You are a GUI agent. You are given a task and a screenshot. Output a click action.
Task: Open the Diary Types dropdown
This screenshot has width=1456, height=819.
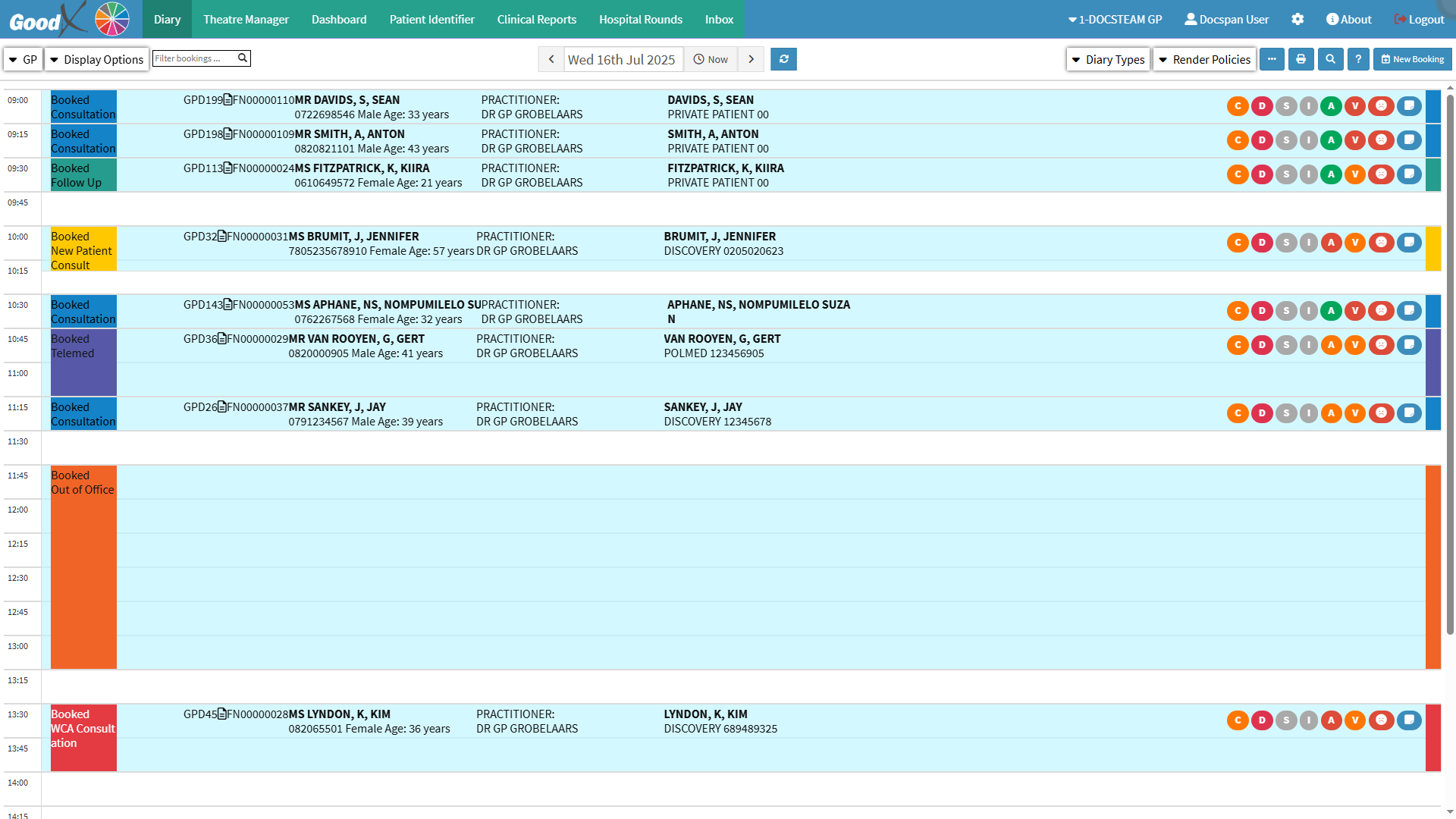[x=1108, y=59]
